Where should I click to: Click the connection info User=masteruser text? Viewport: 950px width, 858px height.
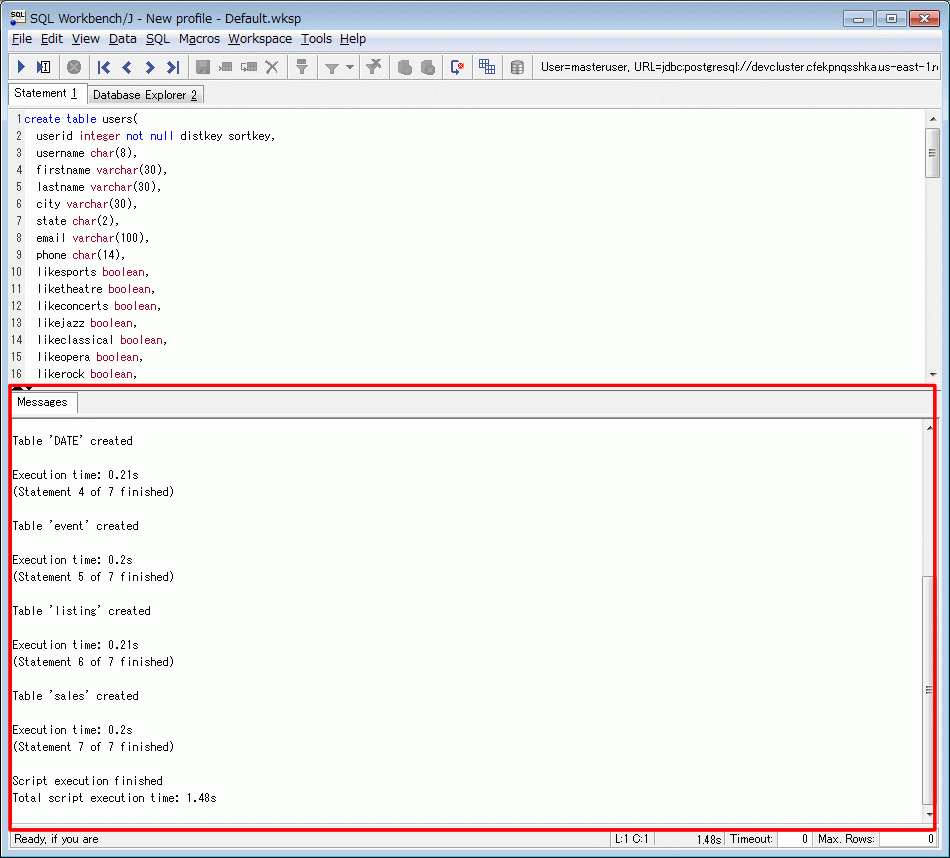tap(739, 67)
